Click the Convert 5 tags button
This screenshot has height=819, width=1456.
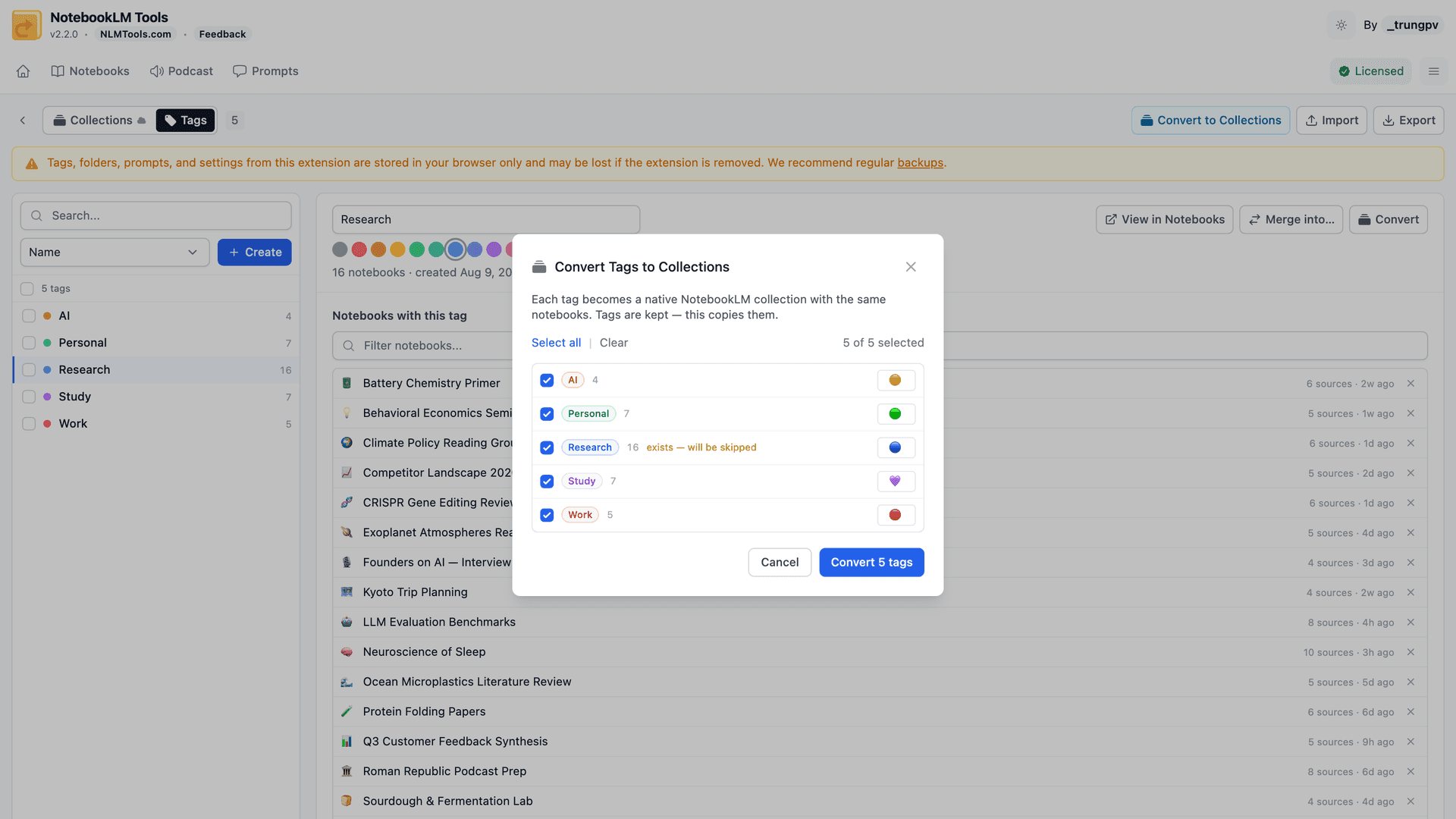(x=871, y=563)
